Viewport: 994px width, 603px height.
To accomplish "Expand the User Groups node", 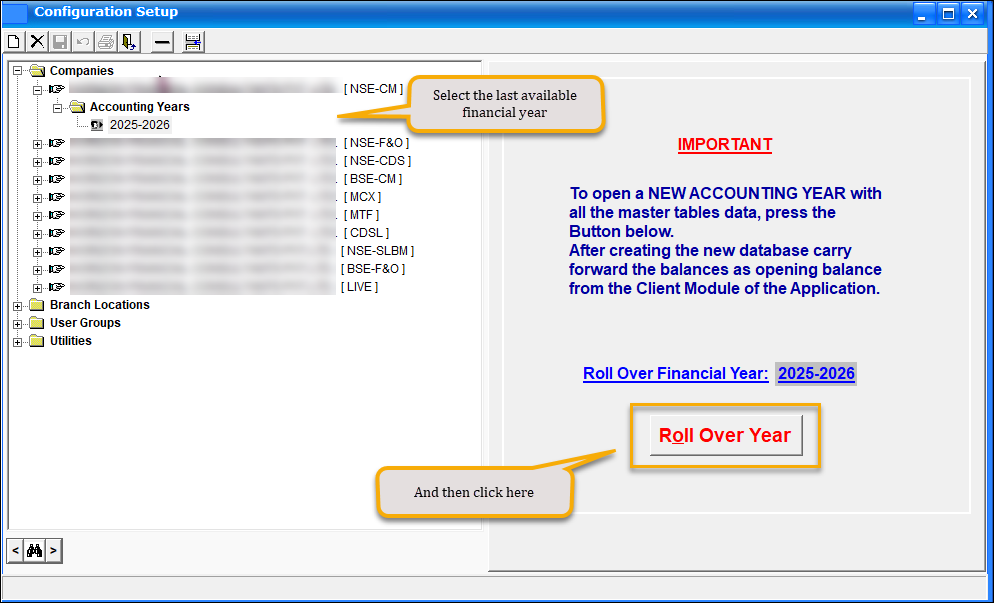I will point(17,323).
